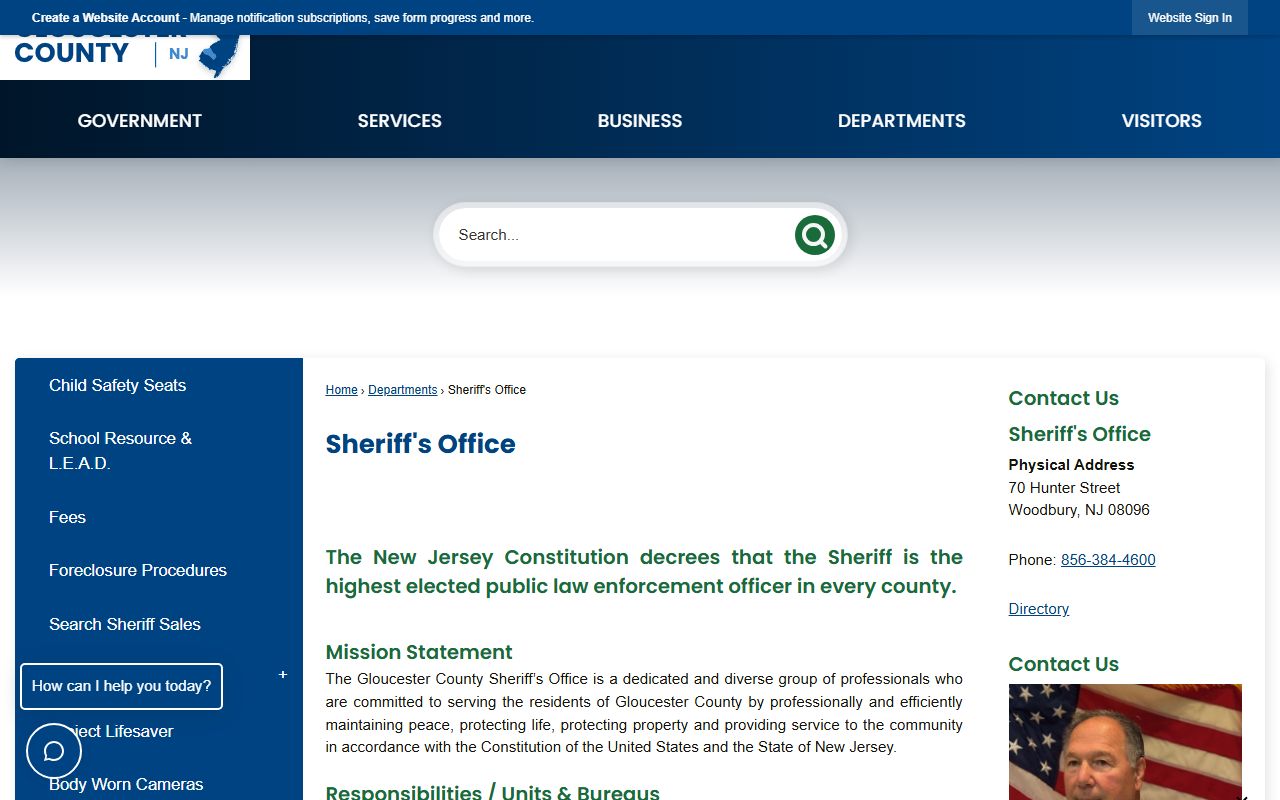Focus the Search input field

click(618, 235)
